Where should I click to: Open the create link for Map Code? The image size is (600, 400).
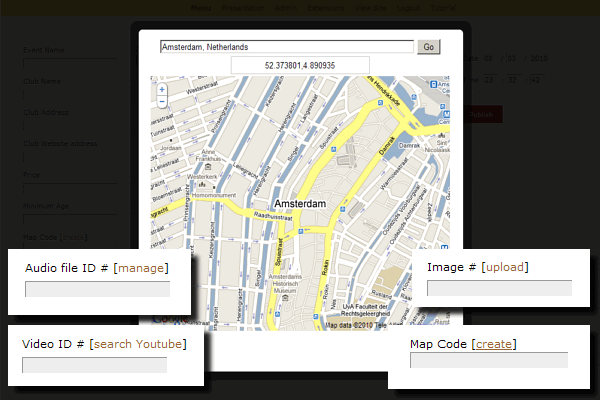[494, 344]
